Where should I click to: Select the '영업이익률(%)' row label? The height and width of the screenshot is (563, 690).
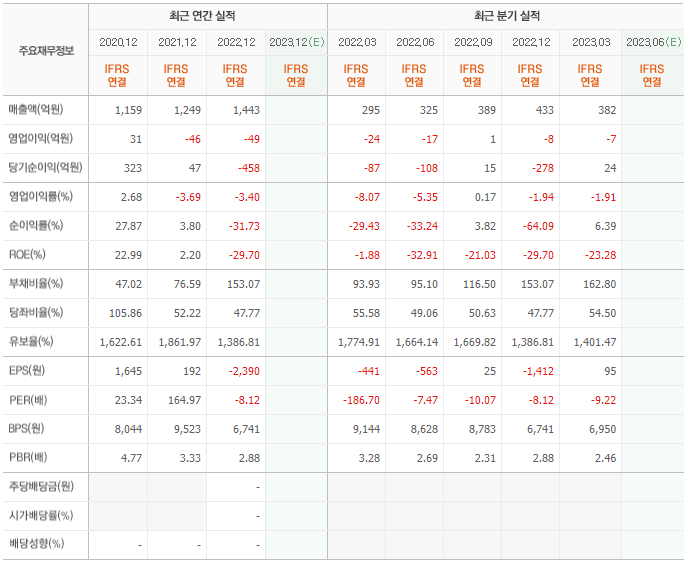click(x=40, y=197)
